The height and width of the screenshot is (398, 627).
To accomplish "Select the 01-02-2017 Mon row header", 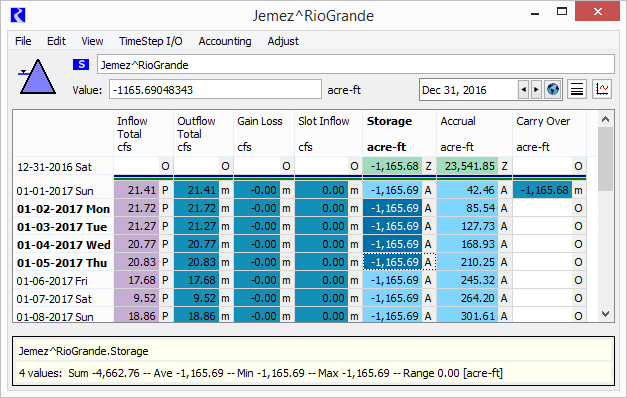I will (63, 208).
